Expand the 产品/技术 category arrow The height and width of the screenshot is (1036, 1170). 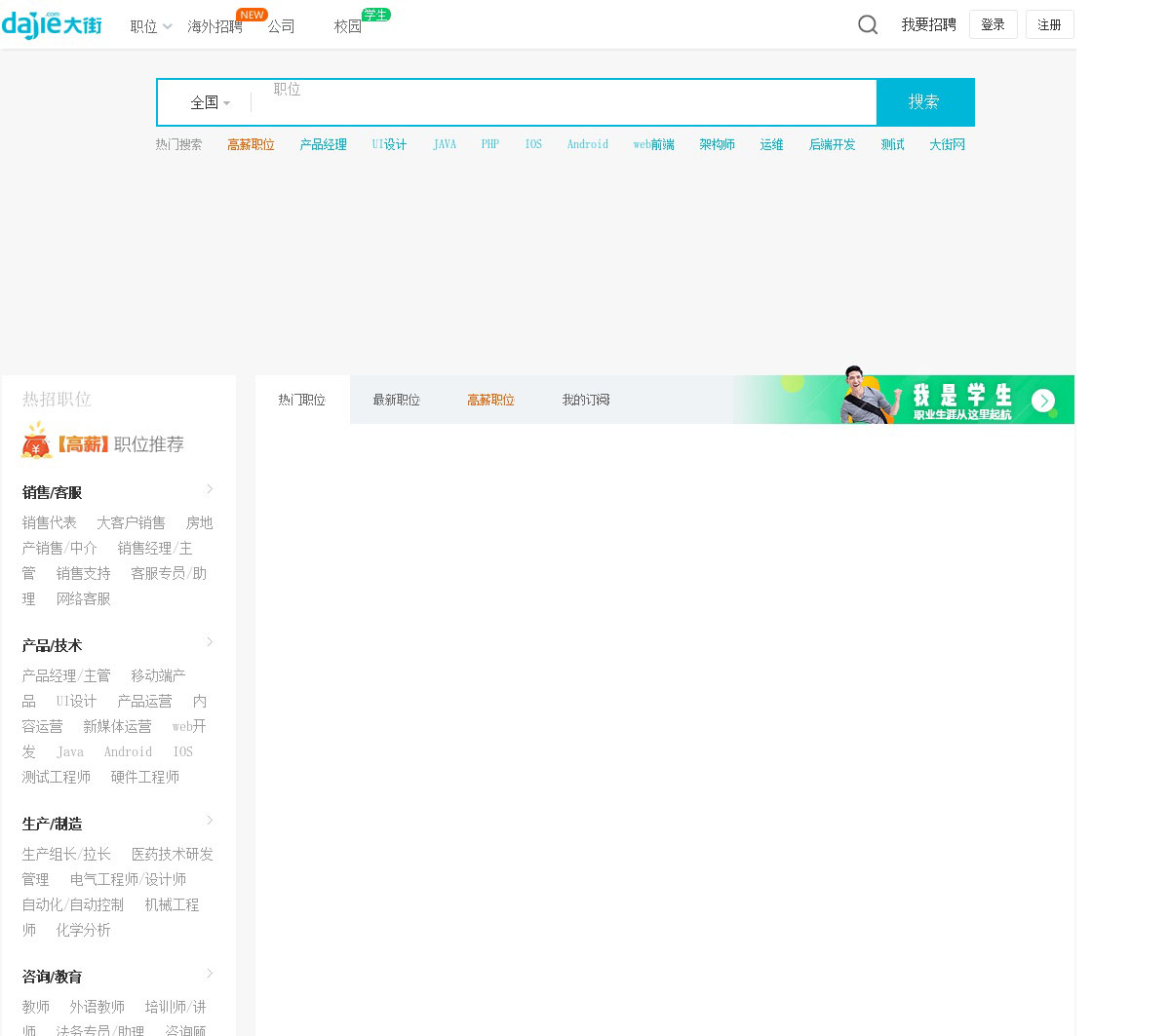click(210, 642)
